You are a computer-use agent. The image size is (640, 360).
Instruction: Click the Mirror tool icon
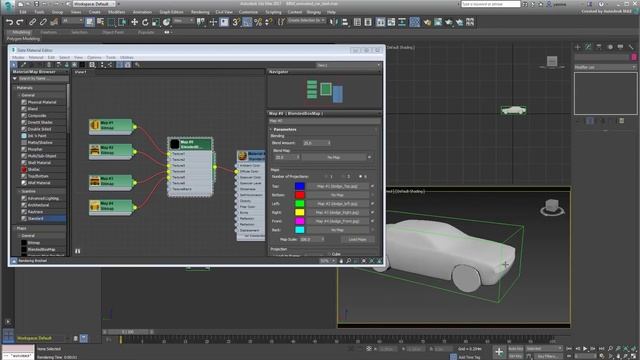pos(334,22)
